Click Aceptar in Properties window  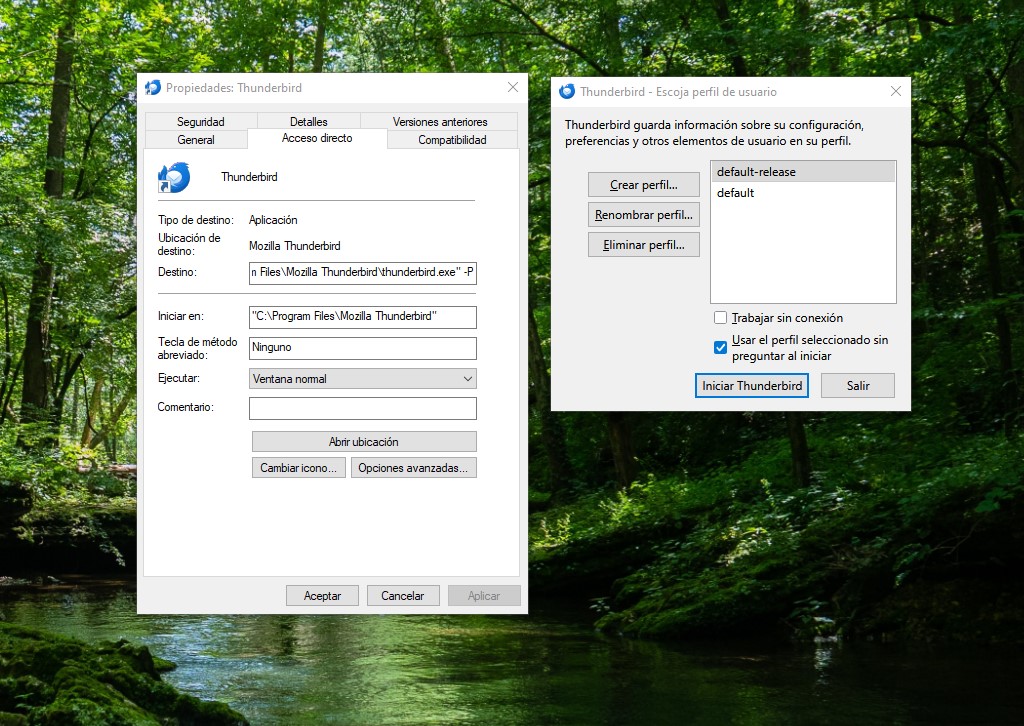322,595
